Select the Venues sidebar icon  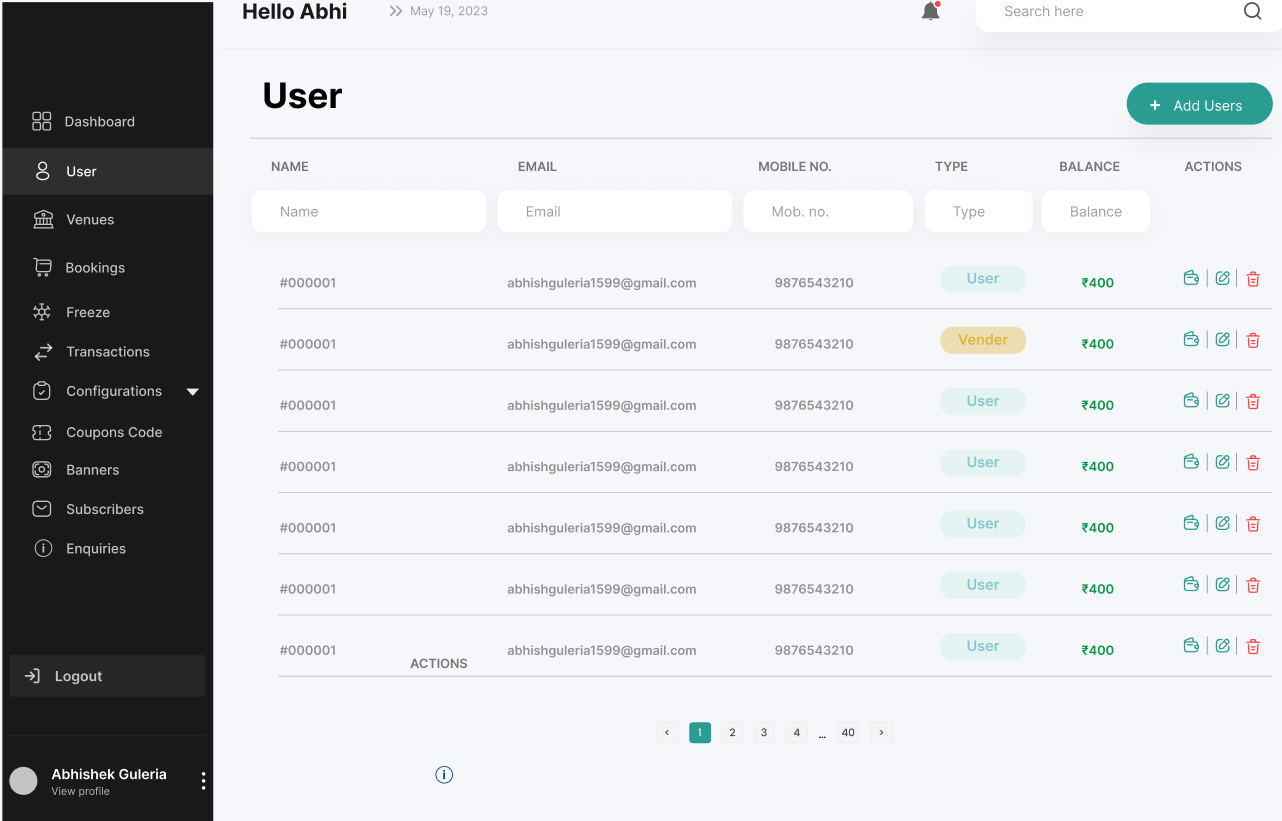click(x=41, y=219)
